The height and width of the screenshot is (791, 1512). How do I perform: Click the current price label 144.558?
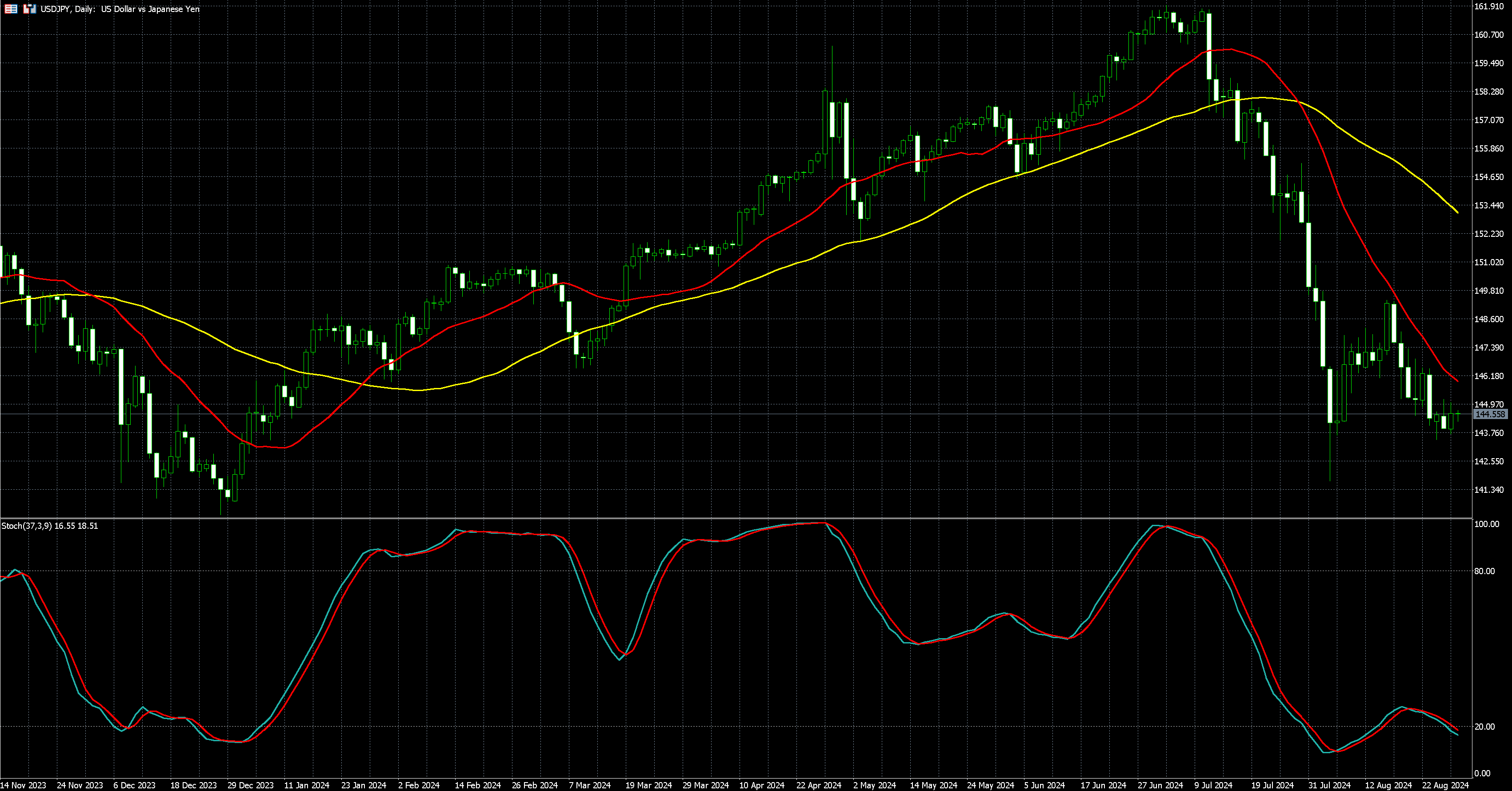click(x=1490, y=414)
